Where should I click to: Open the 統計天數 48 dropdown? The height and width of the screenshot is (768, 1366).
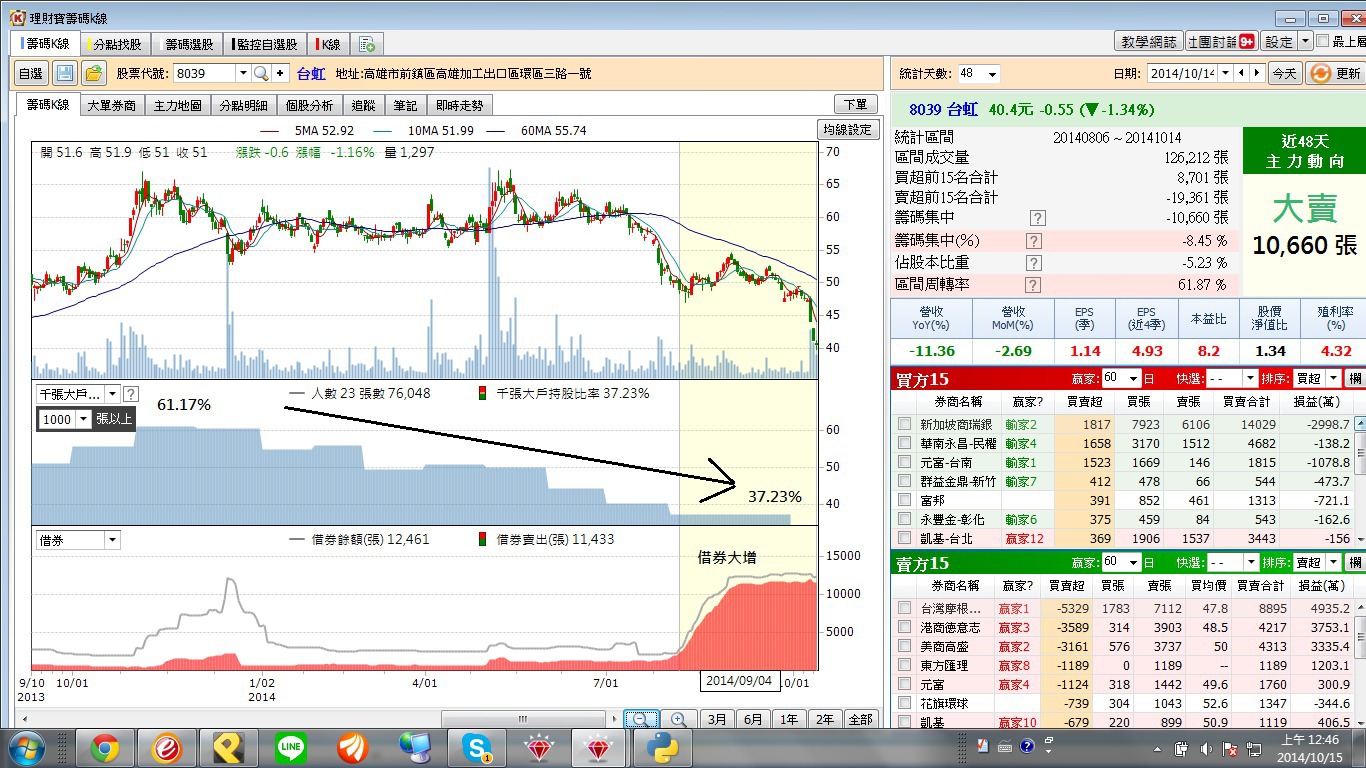click(x=992, y=74)
